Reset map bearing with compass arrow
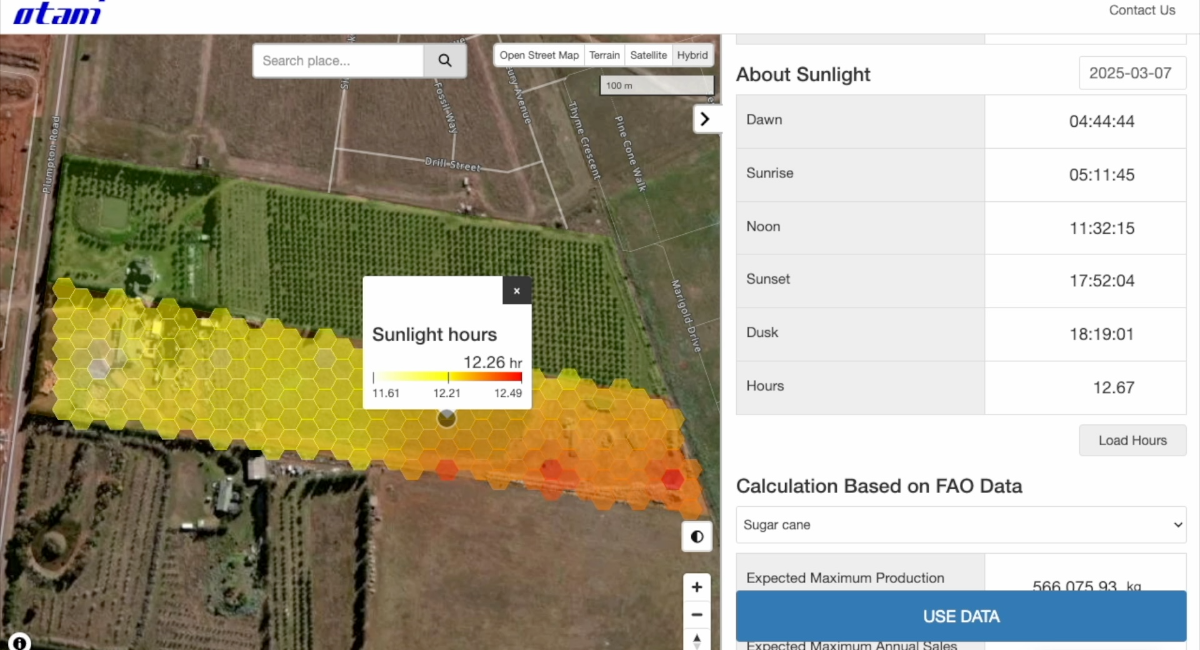Image resolution: width=1200 pixels, height=650 pixels. tap(697, 640)
